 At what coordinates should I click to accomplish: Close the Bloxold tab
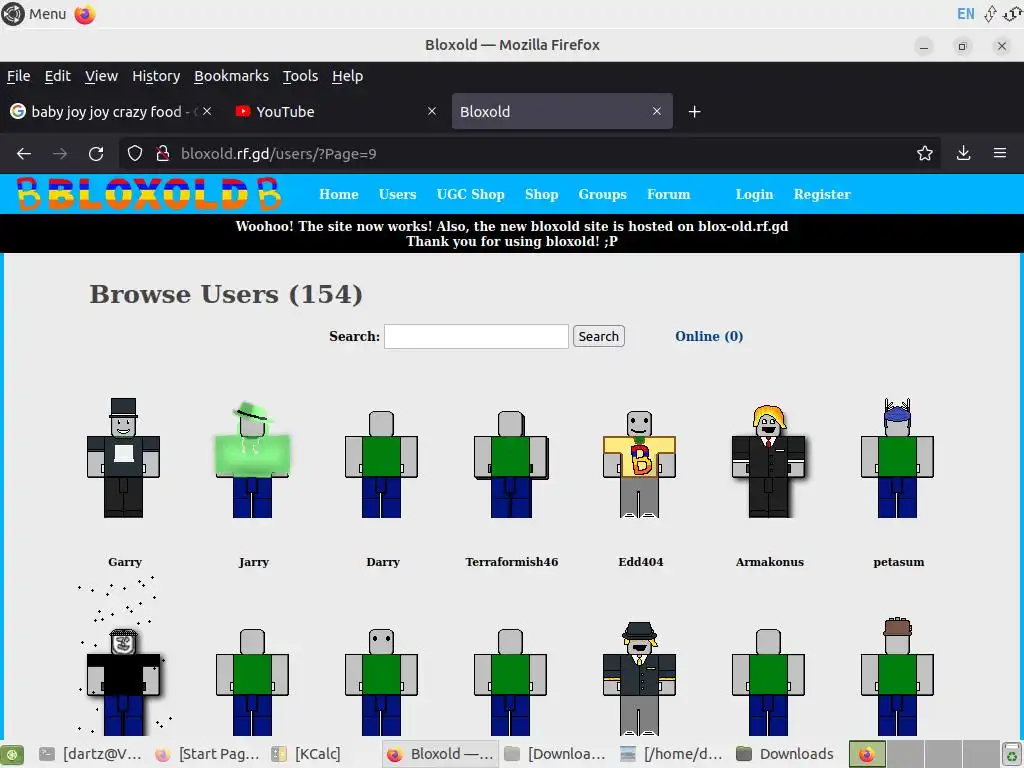point(656,112)
